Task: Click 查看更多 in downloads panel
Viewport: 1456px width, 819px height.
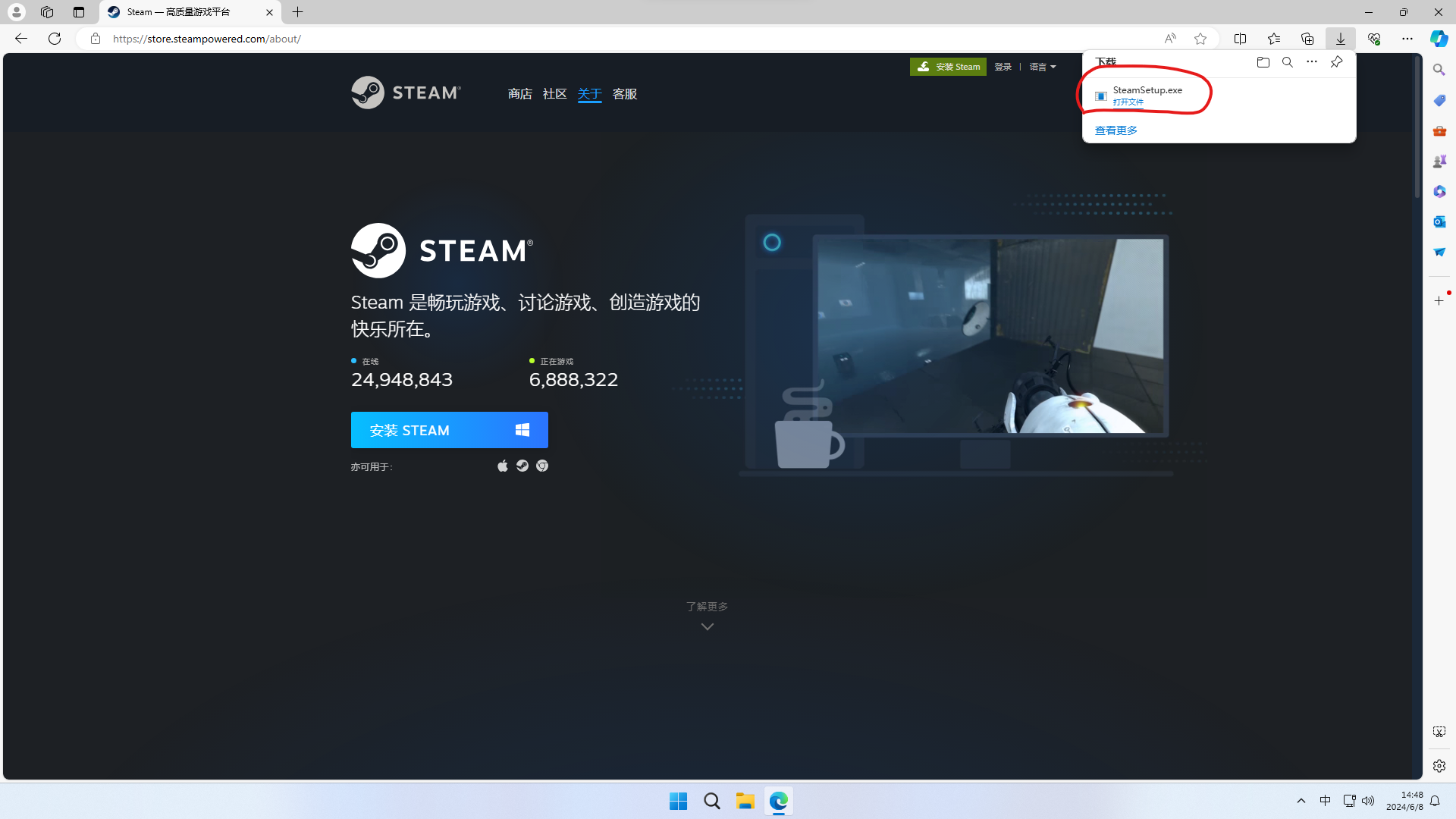Action: pyautogui.click(x=1116, y=130)
